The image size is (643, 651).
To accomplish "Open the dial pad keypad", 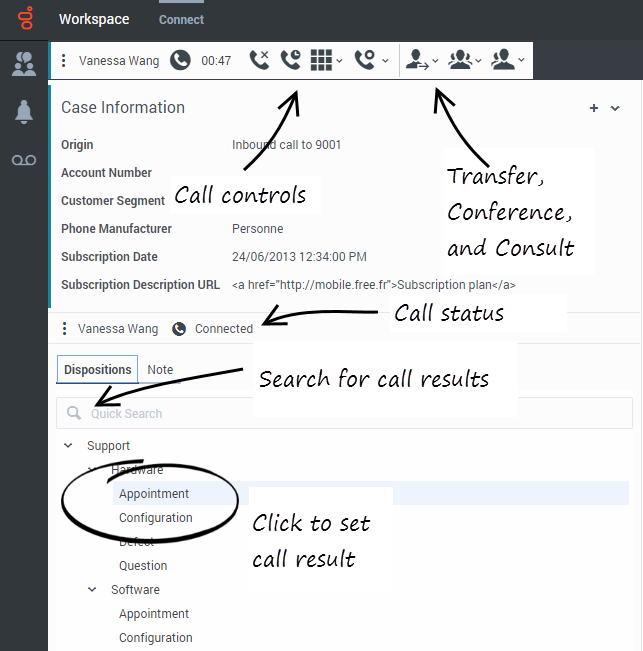I will [321, 61].
